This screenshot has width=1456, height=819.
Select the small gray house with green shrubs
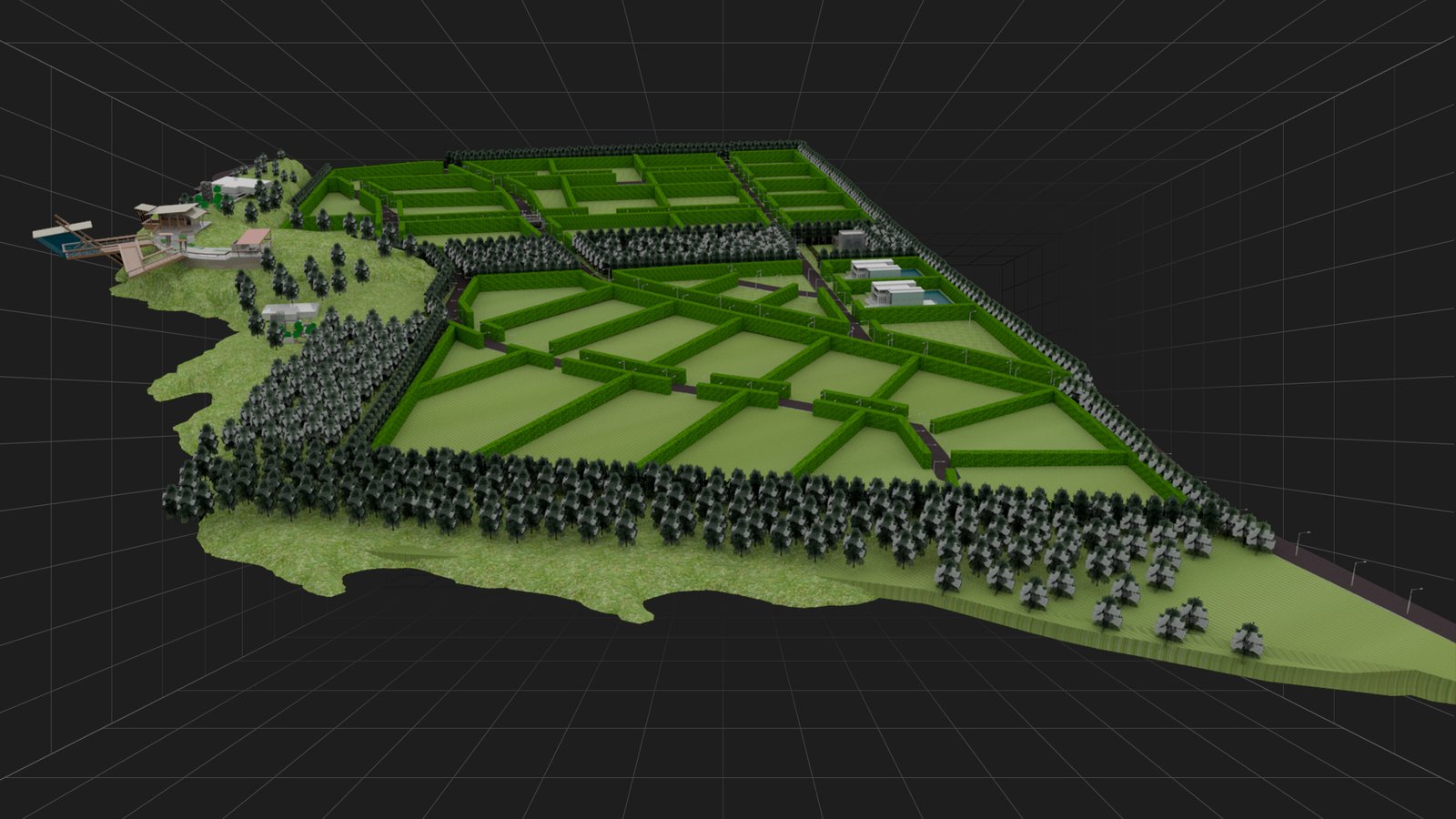(289, 315)
